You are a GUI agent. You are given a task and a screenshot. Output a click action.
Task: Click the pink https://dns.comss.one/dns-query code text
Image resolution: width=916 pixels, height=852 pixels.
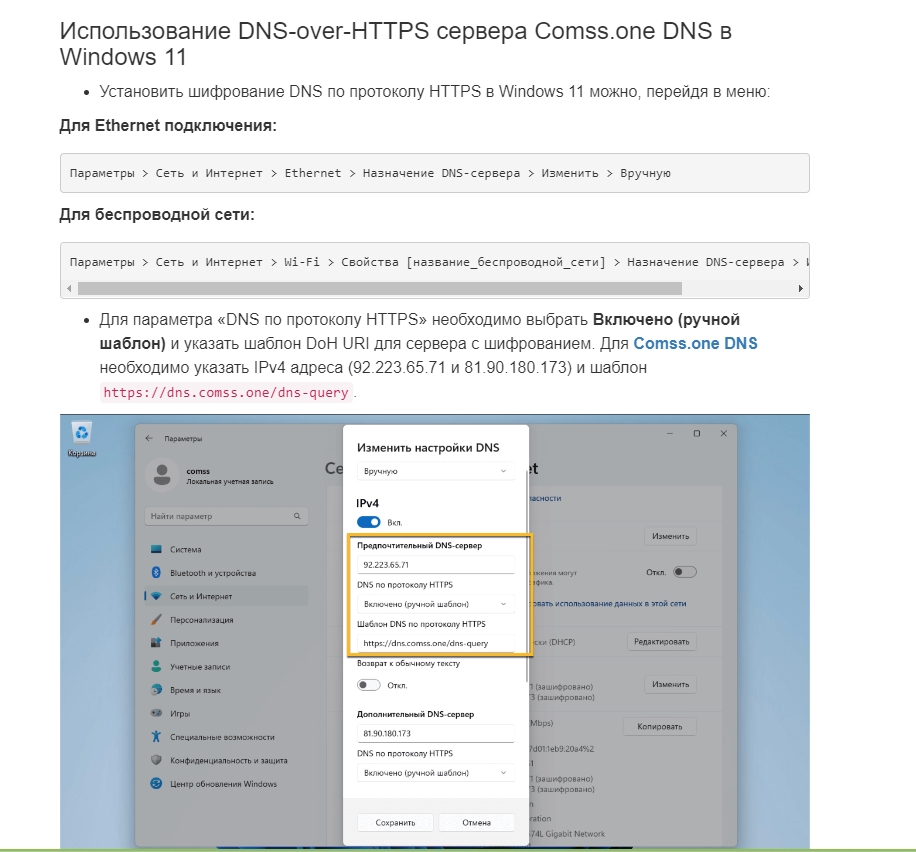tap(226, 392)
